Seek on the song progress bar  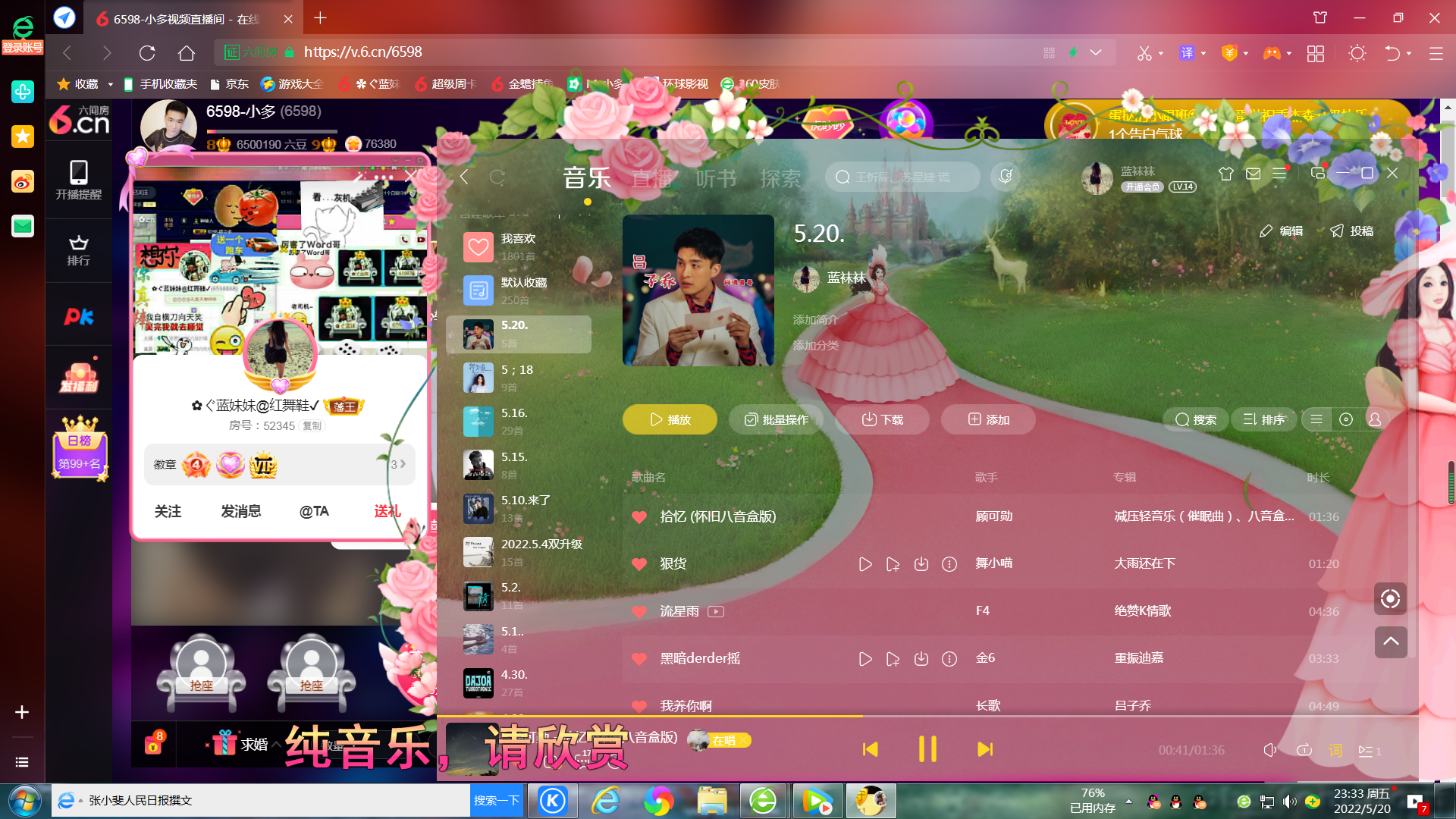click(927, 716)
